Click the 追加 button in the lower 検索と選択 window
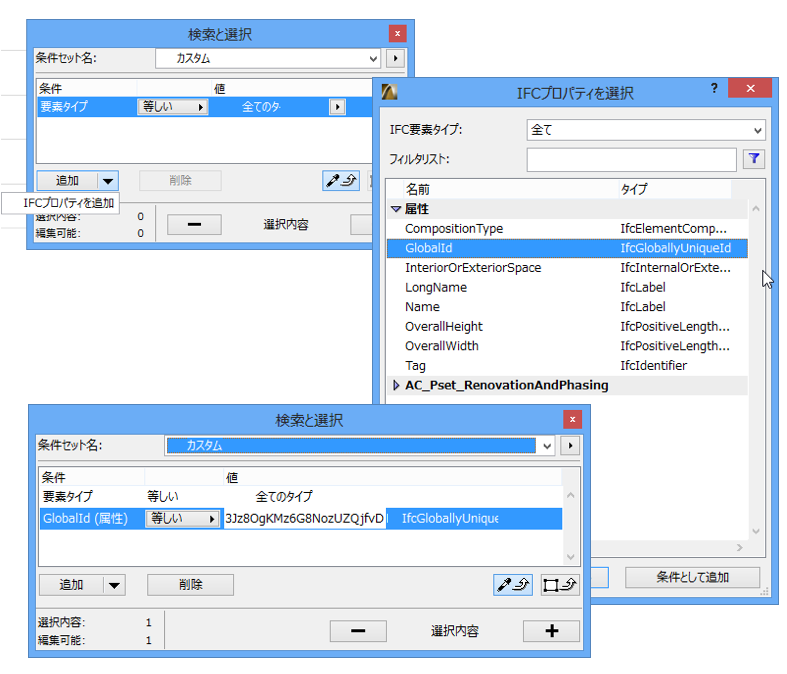 tap(71, 585)
